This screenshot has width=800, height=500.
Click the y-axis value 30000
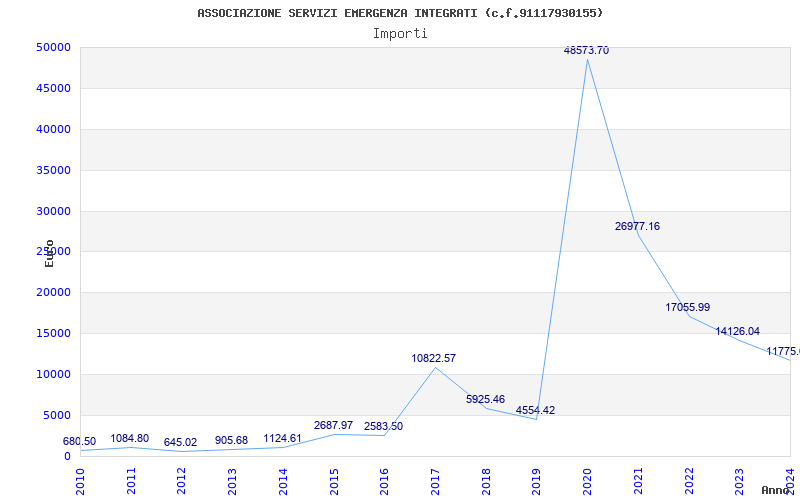[54, 211]
